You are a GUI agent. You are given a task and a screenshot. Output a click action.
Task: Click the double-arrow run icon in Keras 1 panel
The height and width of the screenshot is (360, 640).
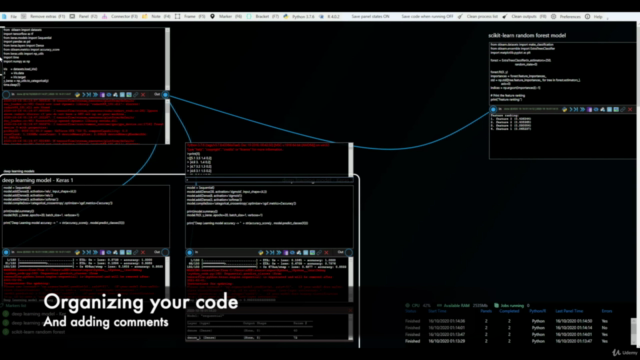click(95, 252)
